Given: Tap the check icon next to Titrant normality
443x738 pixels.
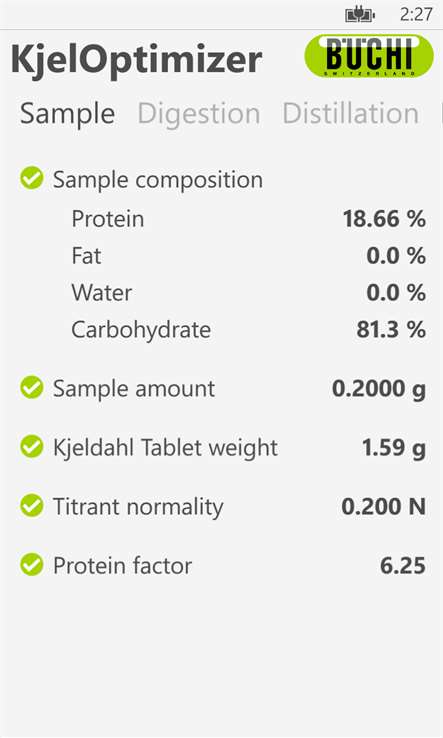Looking at the screenshot, I should (32, 506).
